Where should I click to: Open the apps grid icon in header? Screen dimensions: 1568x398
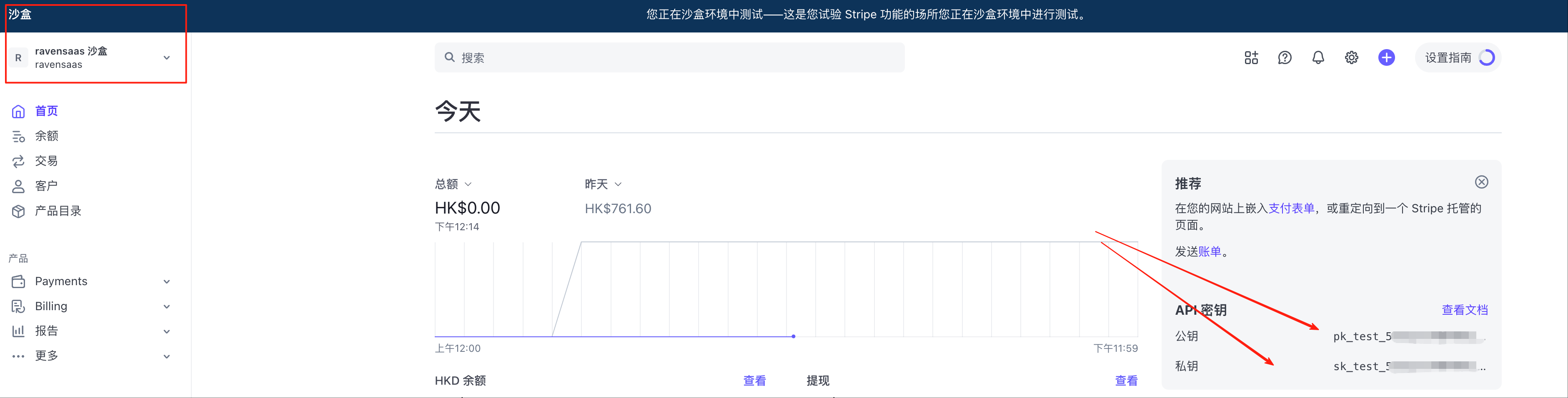[x=1251, y=58]
